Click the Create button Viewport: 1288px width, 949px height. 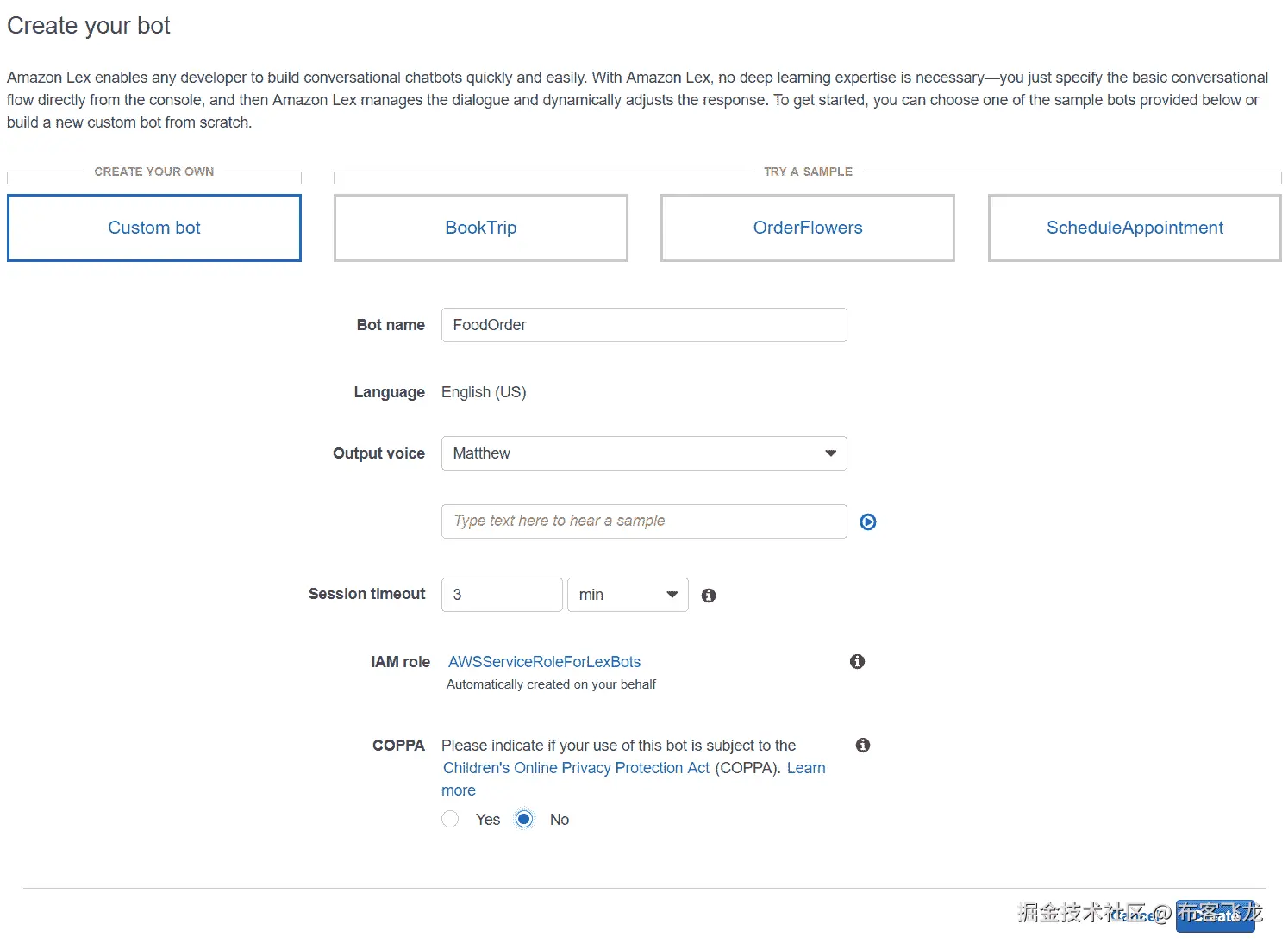[x=1216, y=916]
